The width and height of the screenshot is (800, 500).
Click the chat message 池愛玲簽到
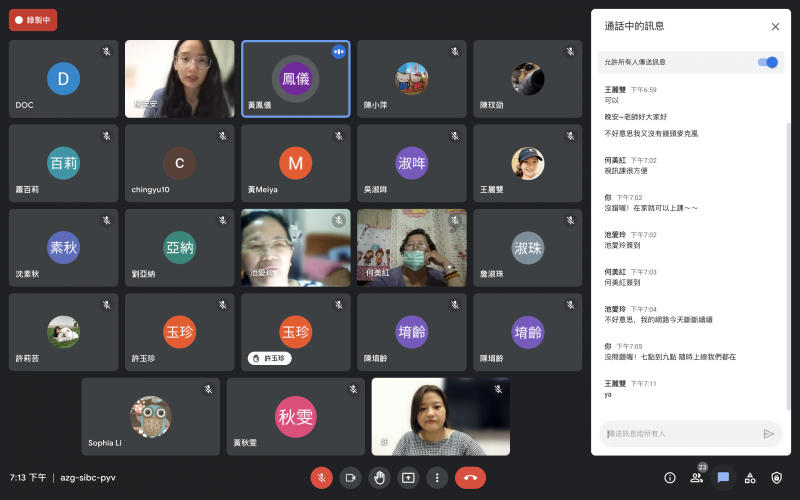[622, 245]
